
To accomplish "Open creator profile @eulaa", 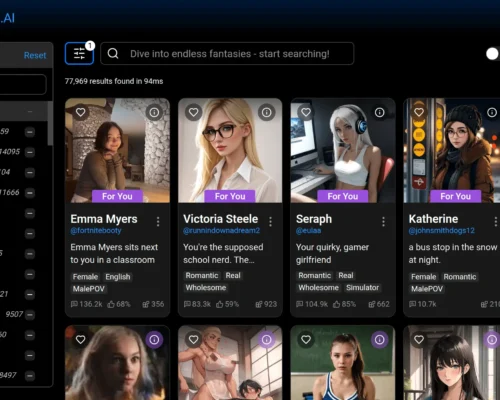I will pos(308,231).
